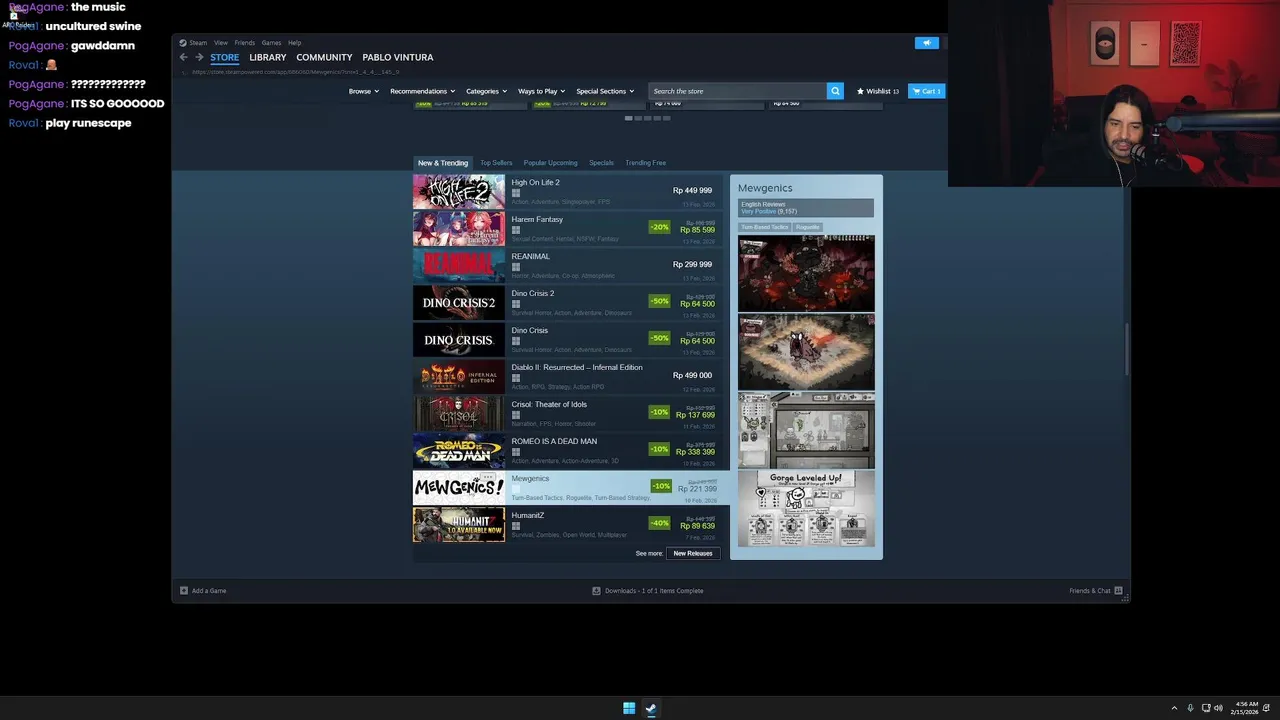The height and width of the screenshot is (720, 1280).
Task: Click the Friends & Chat label
Action: [x=1090, y=591]
